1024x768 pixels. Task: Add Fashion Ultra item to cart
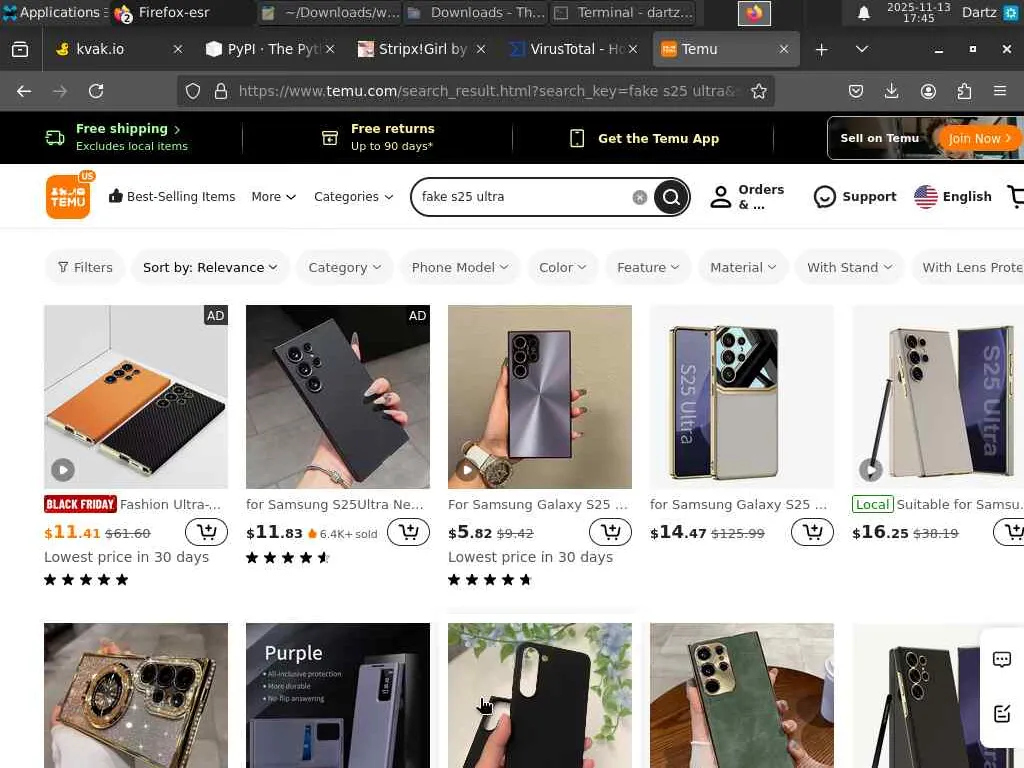click(206, 532)
